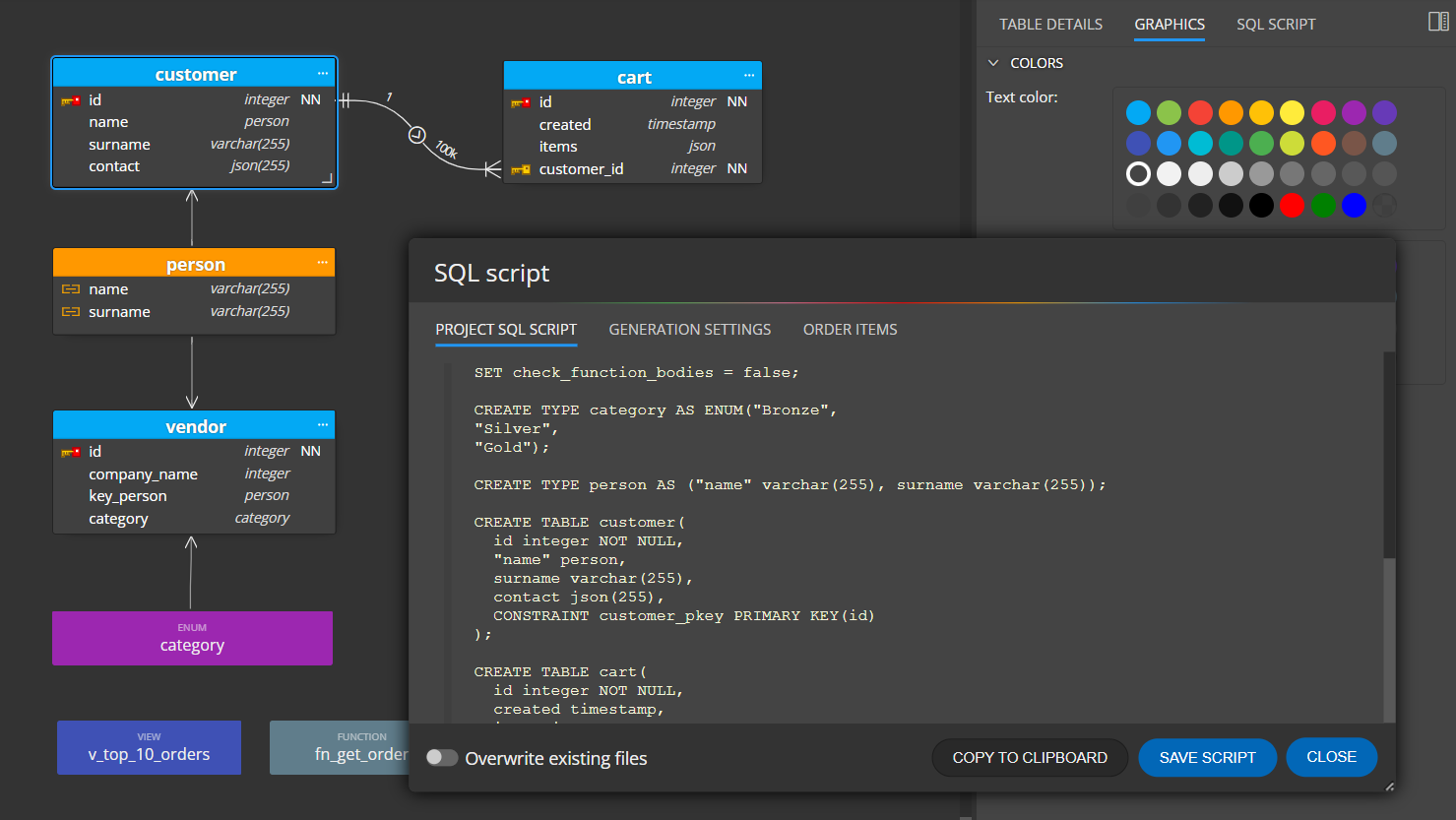Click the field icon next to person name
The height and width of the screenshot is (820, 1456).
coord(71,289)
